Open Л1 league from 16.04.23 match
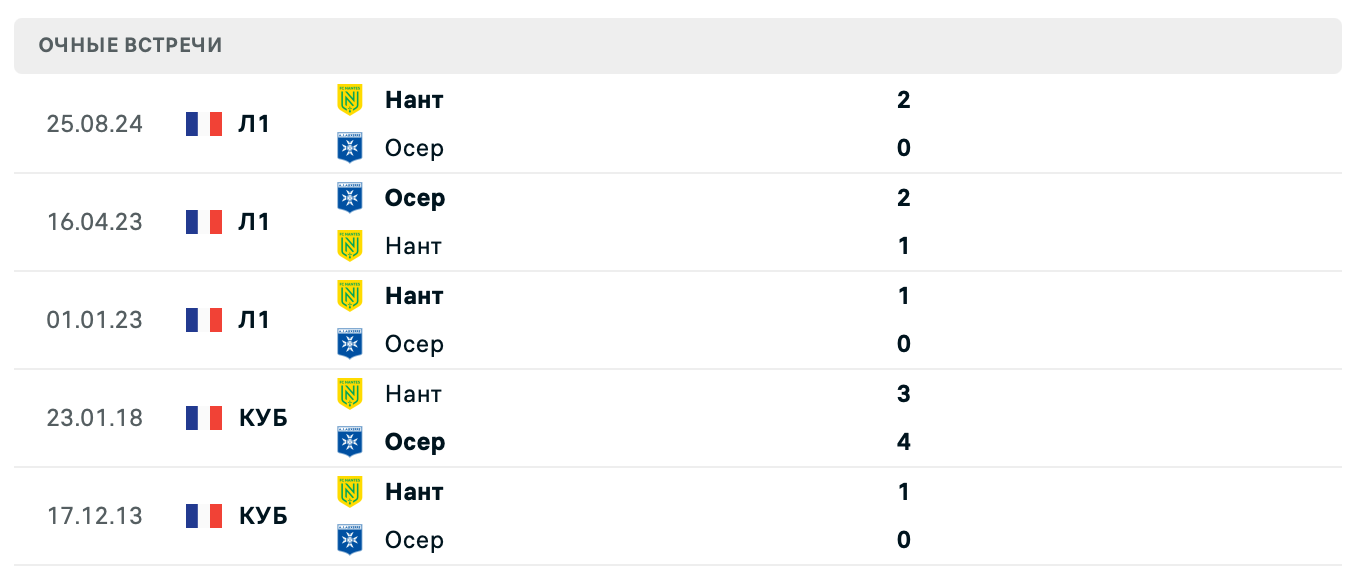 [x=254, y=222]
